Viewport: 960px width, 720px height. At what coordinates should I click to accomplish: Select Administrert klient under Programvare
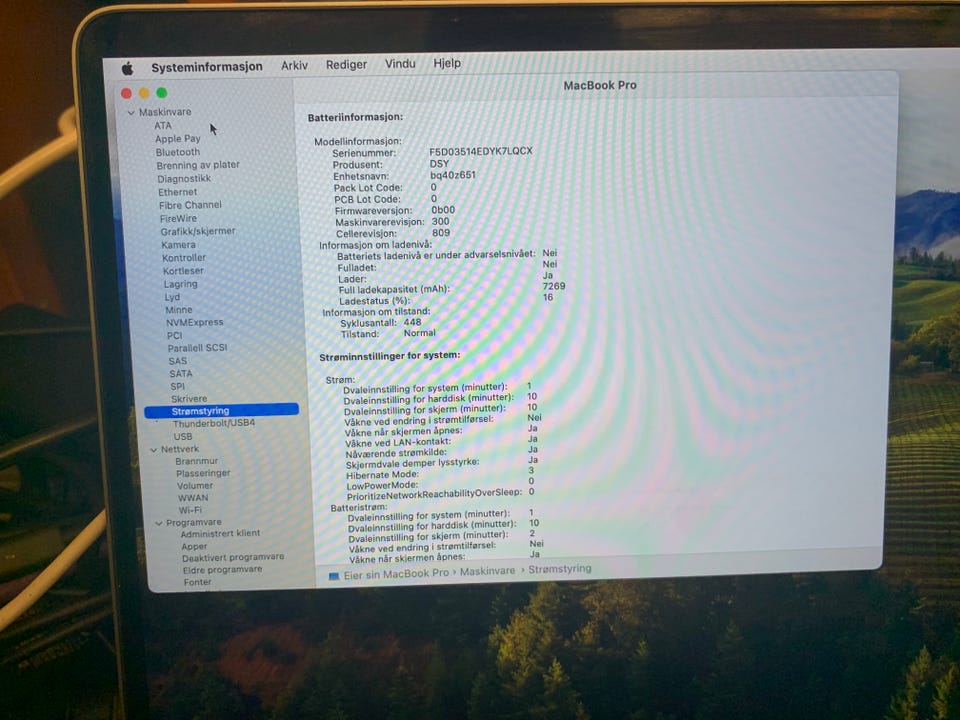click(x=220, y=533)
